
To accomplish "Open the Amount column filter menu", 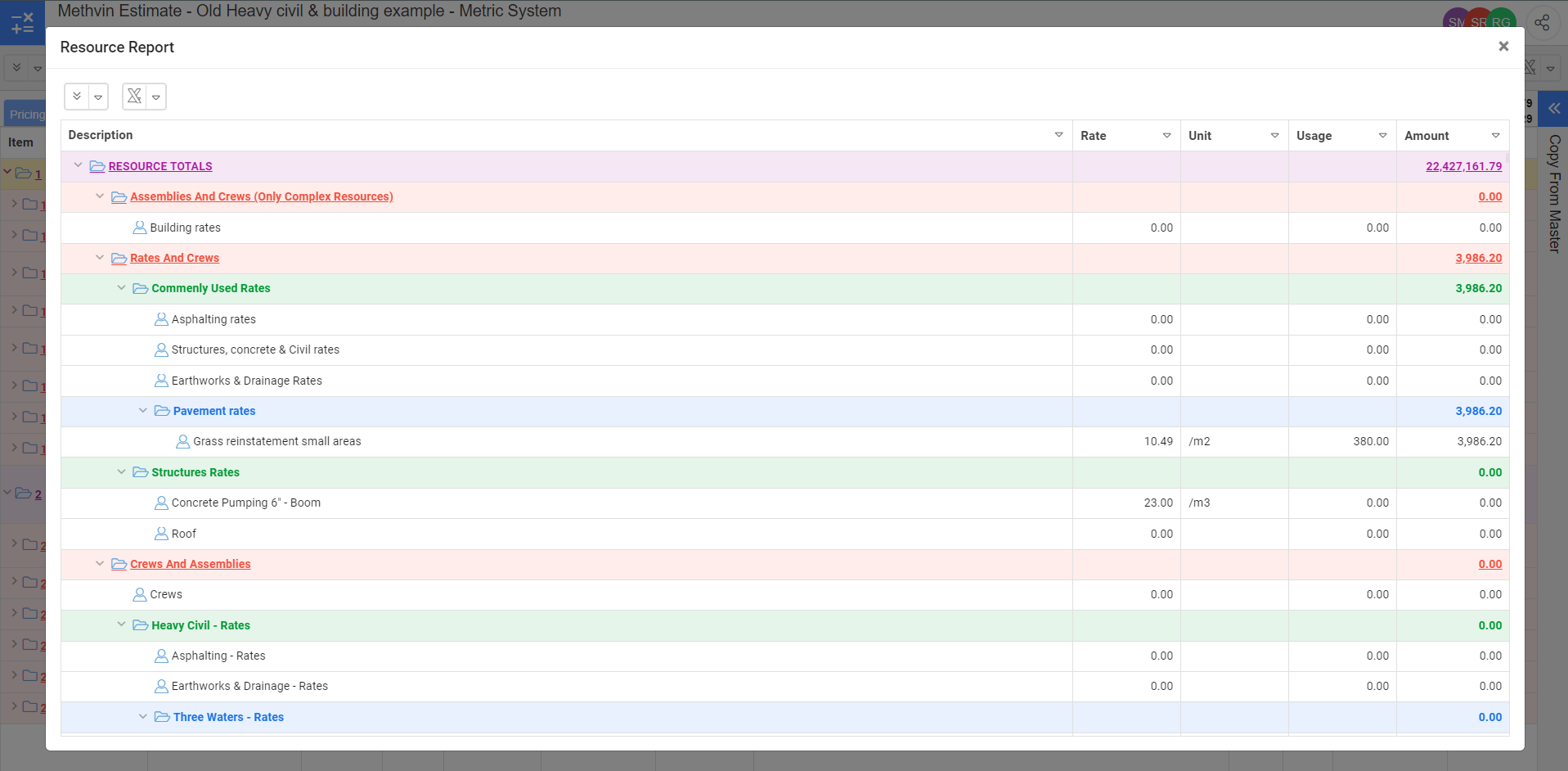I will pyautogui.click(x=1495, y=136).
